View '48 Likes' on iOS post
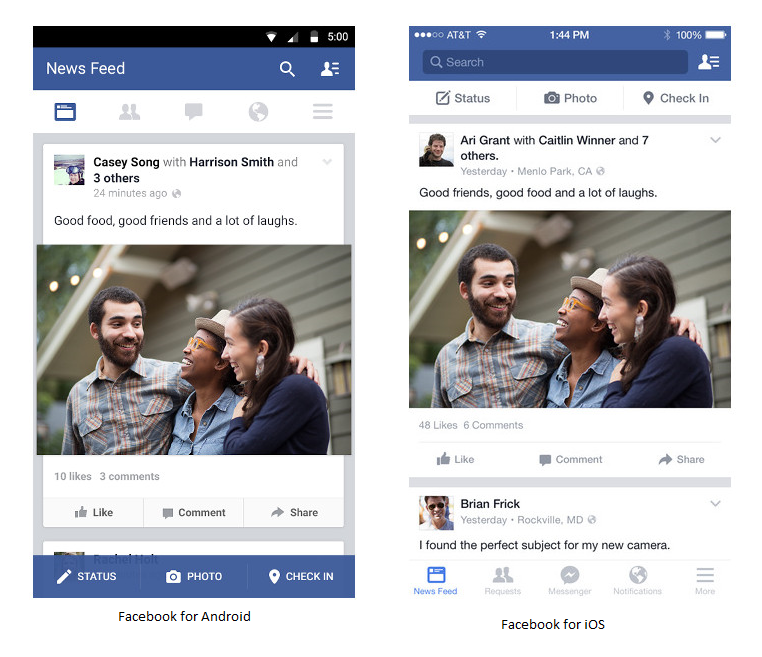The image size is (762, 657). [438, 425]
